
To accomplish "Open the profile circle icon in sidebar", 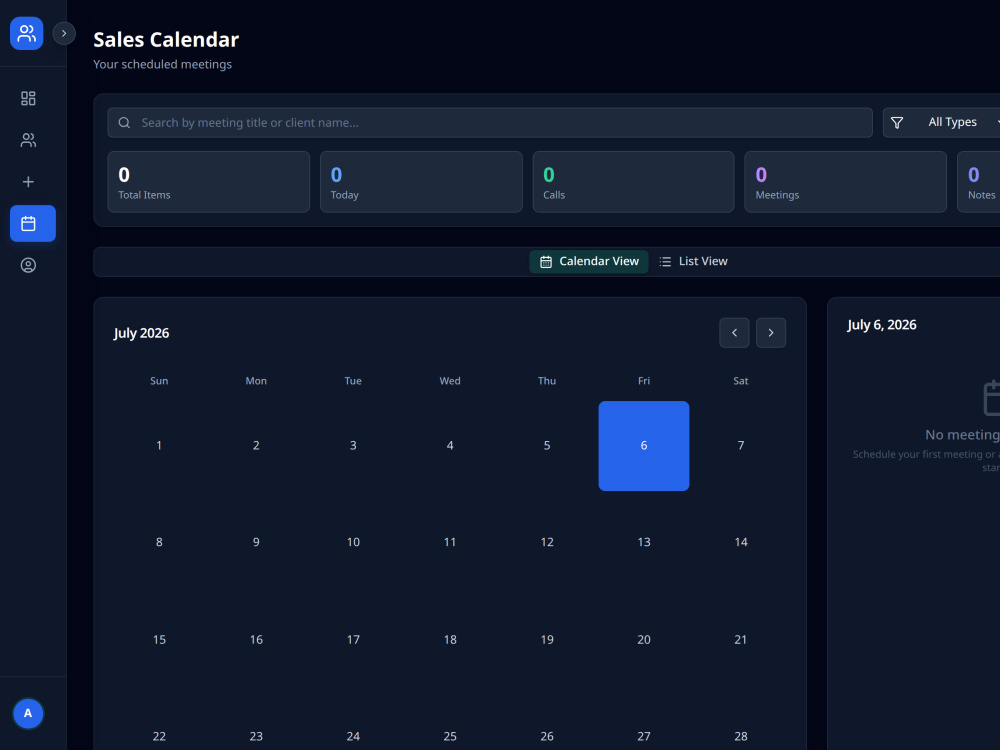I will coord(28,265).
